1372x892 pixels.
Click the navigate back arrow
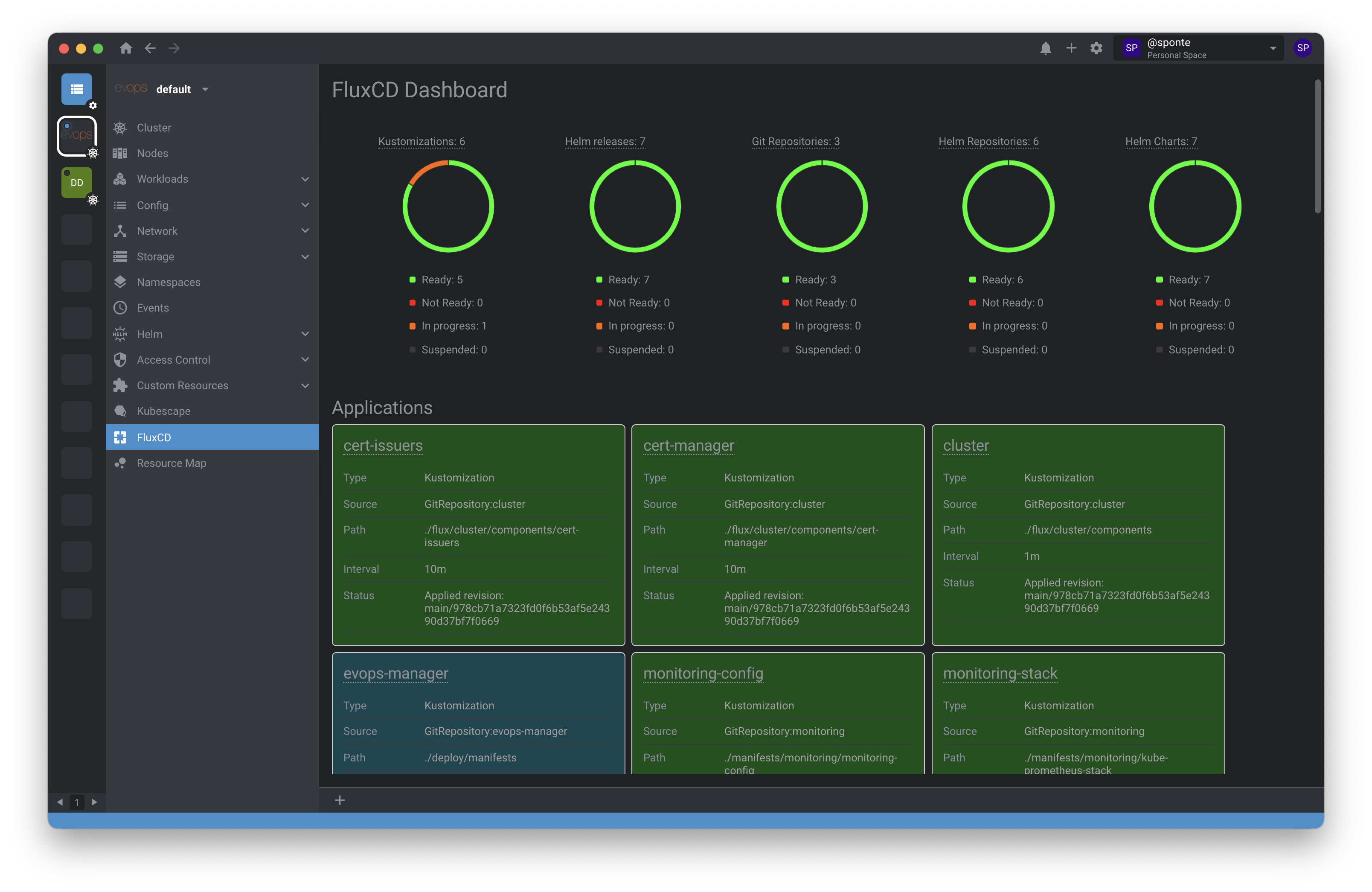[151, 48]
